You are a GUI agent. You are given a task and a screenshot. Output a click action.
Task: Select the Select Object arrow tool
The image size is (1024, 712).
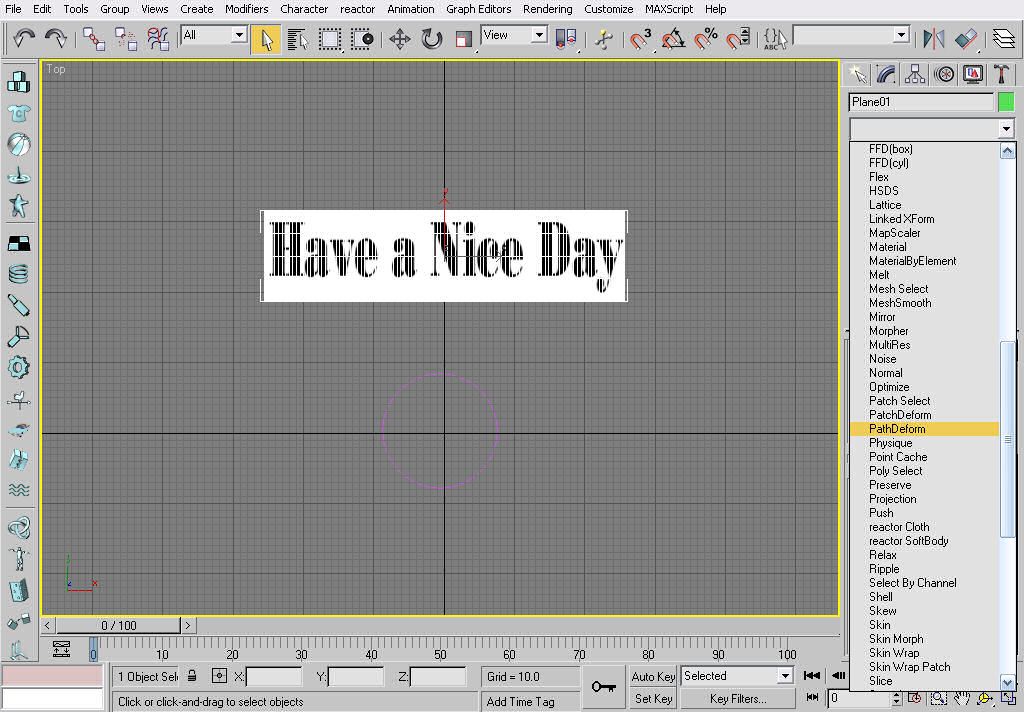[266, 39]
